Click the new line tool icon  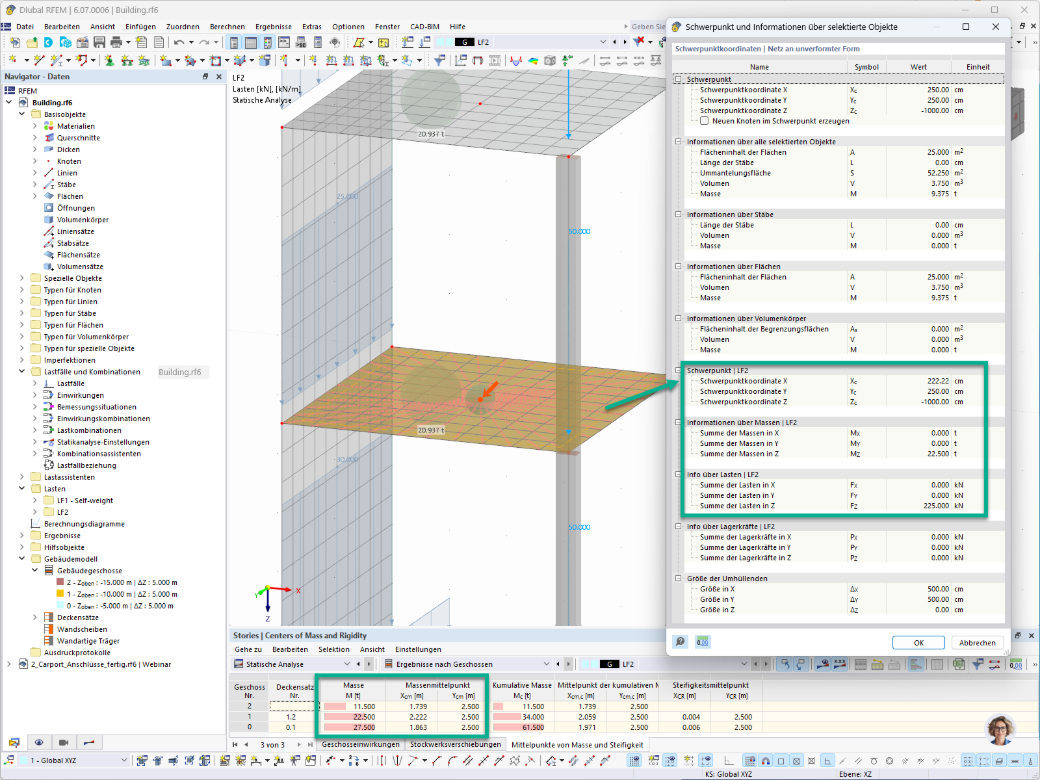tap(39, 60)
